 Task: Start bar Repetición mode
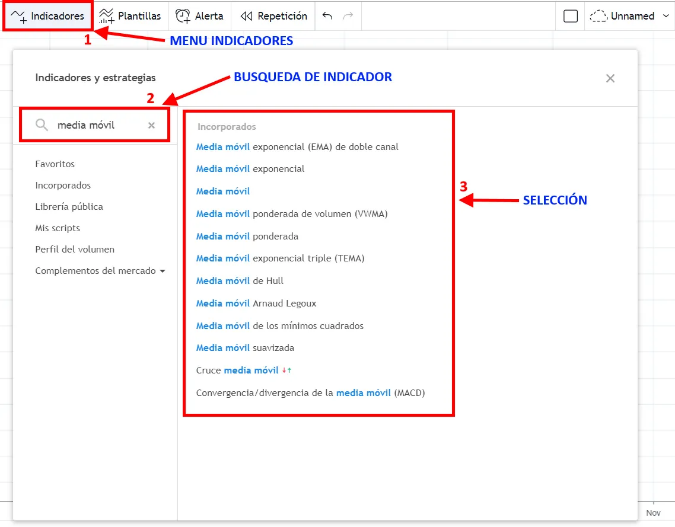point(274,16)
